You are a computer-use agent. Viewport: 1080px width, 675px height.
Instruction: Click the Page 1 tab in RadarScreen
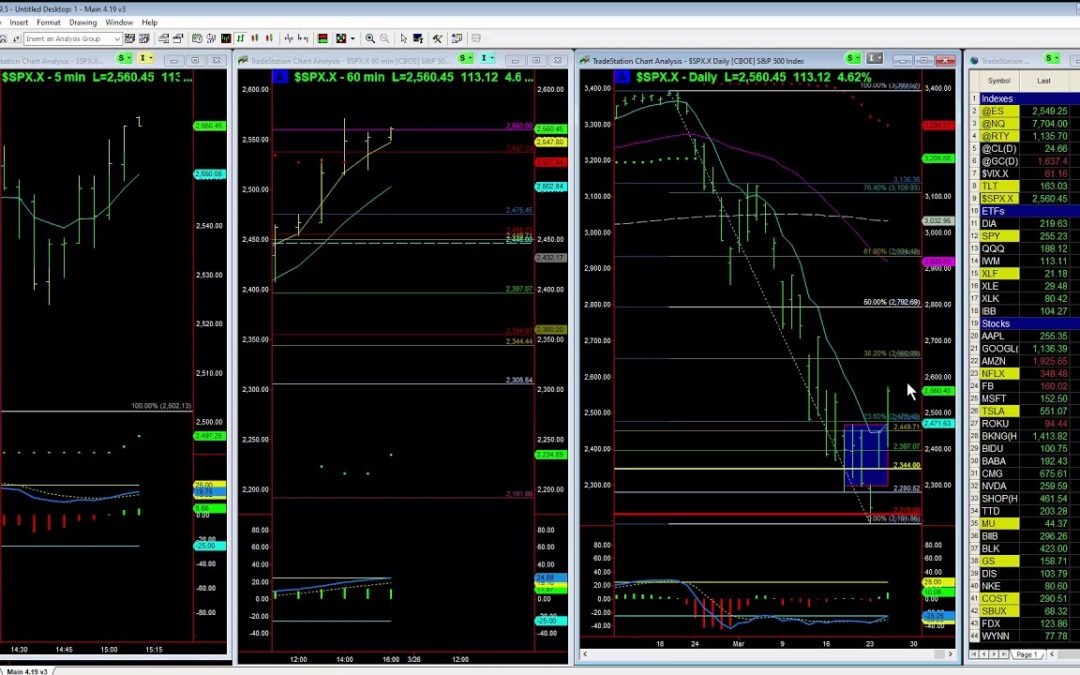pyautogui.click(x=1026, y=654)
